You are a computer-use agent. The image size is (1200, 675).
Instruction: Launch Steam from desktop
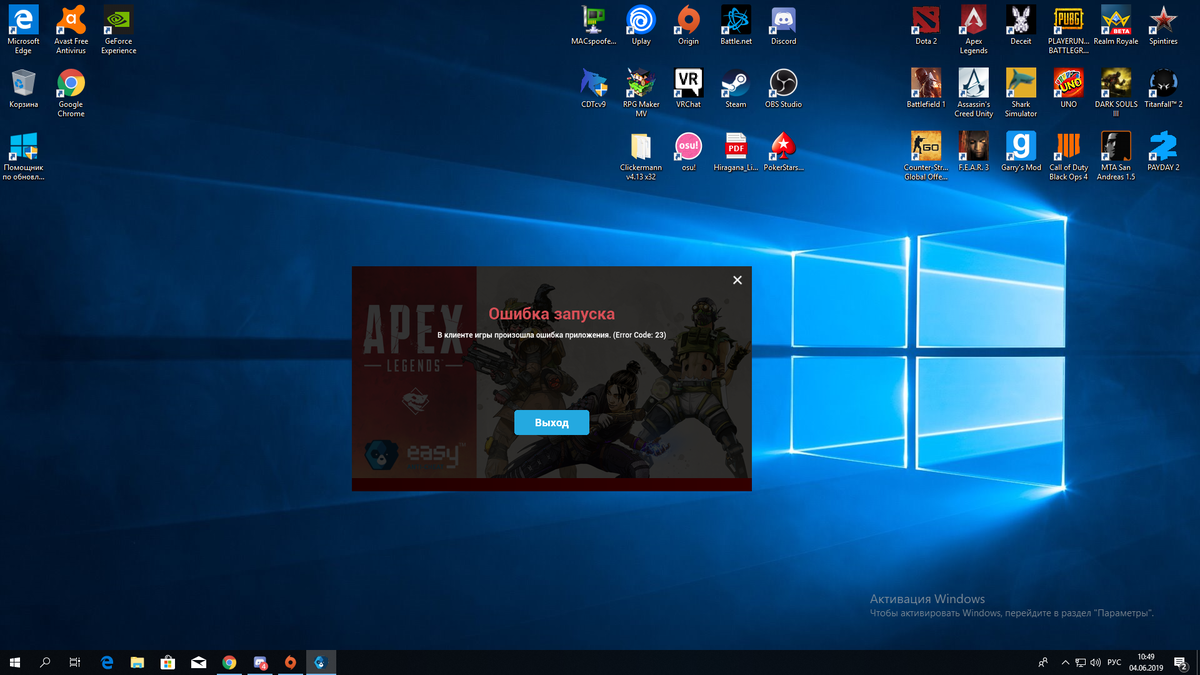(x=736, y=88)
